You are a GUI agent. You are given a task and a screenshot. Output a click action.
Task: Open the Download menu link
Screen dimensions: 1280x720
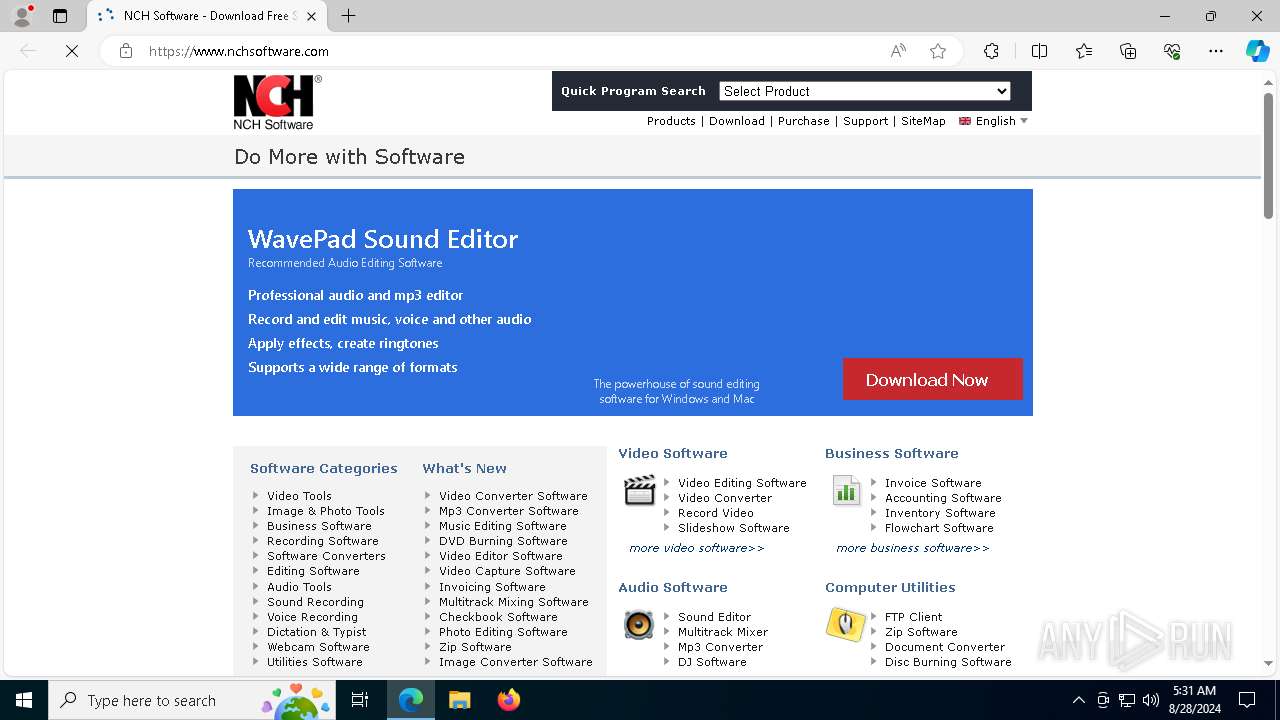click(x=737, y=121)
